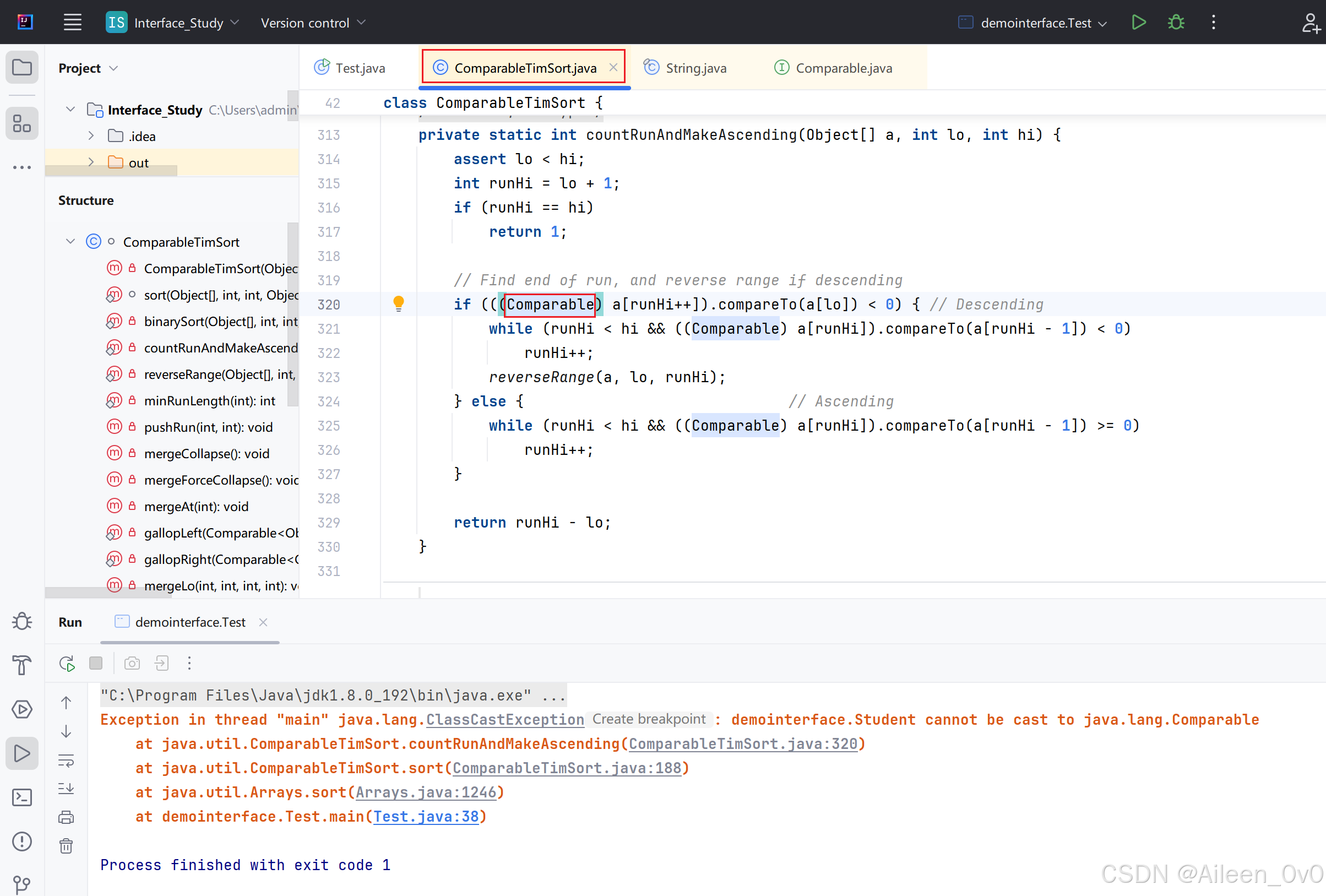The height and width of the screenshot is (896, 1326).
Task: Click the Create breakpoint hint
Action: click(x=649, y=719)
